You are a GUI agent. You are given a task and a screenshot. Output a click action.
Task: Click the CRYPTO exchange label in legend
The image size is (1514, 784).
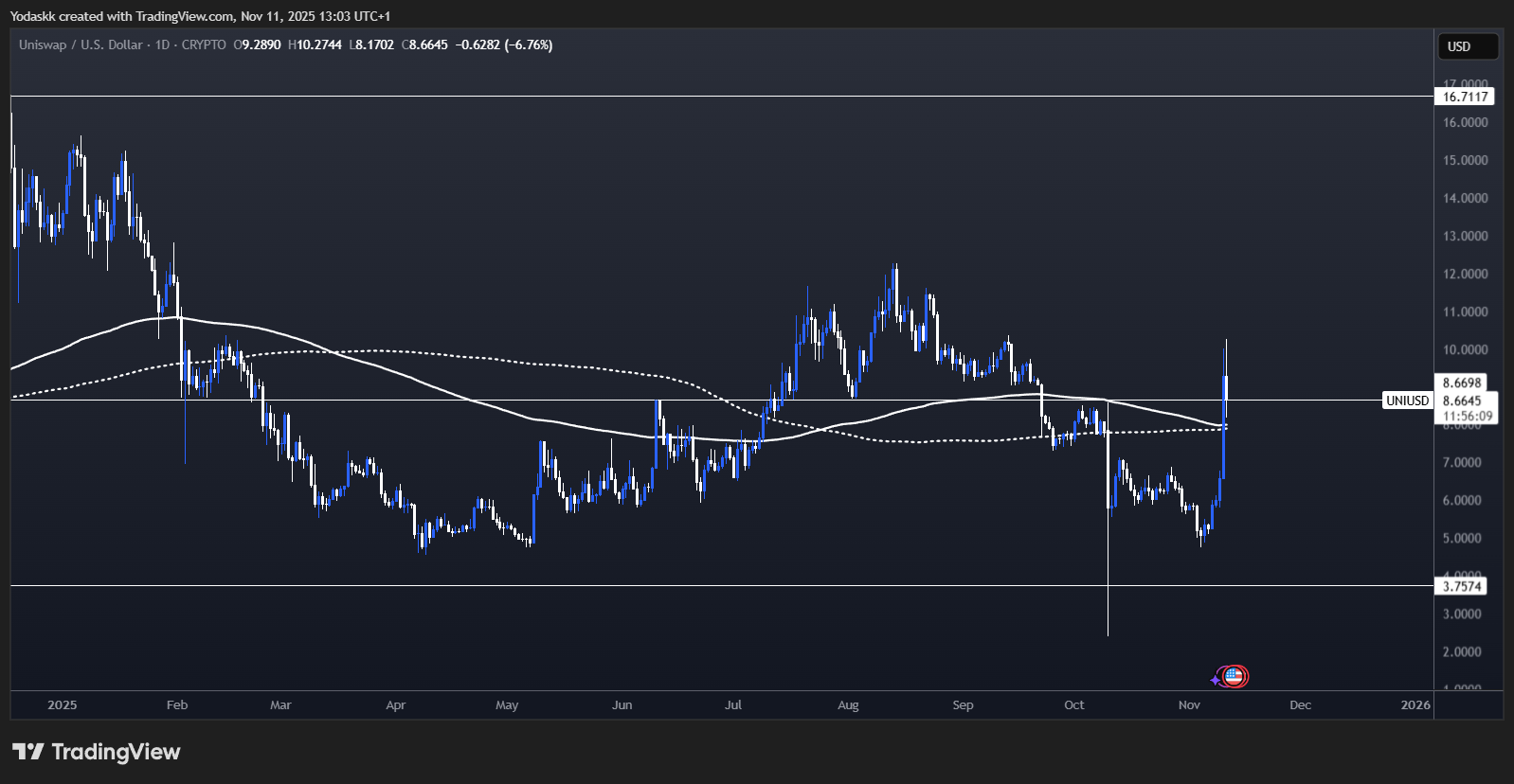[204, 45]
